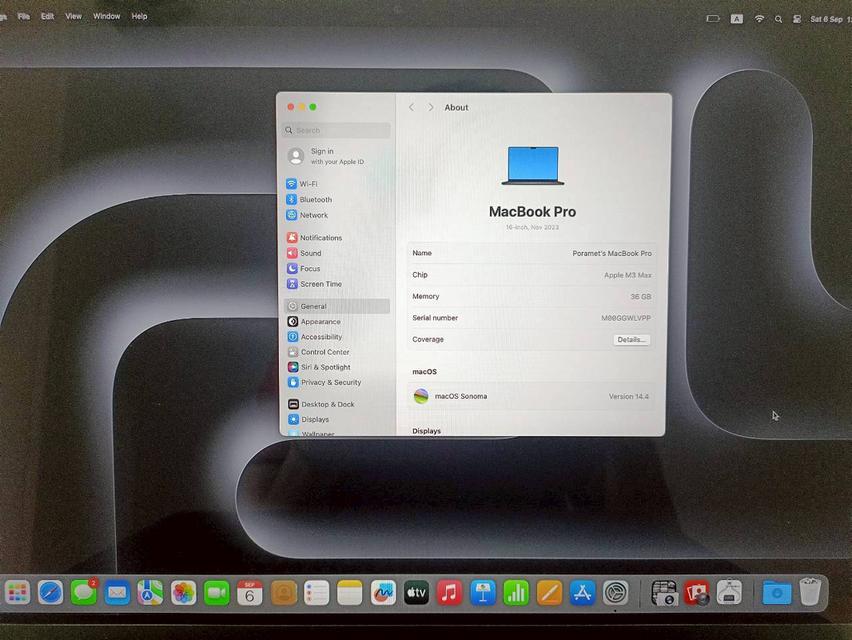Open Photo Booth from the Dock

697,593
